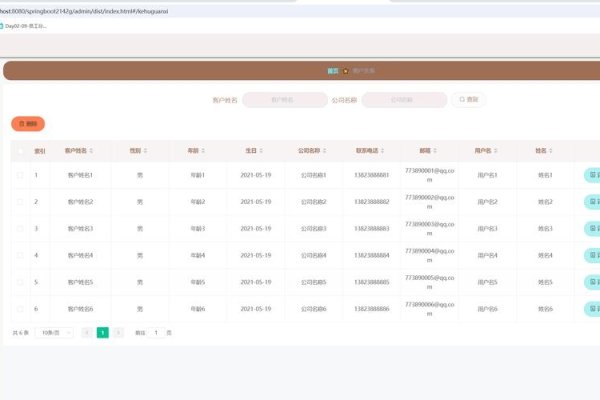Check the select-all checkbox in table header
This screenshot has width=600, height=400.
[x=20, y=151]
